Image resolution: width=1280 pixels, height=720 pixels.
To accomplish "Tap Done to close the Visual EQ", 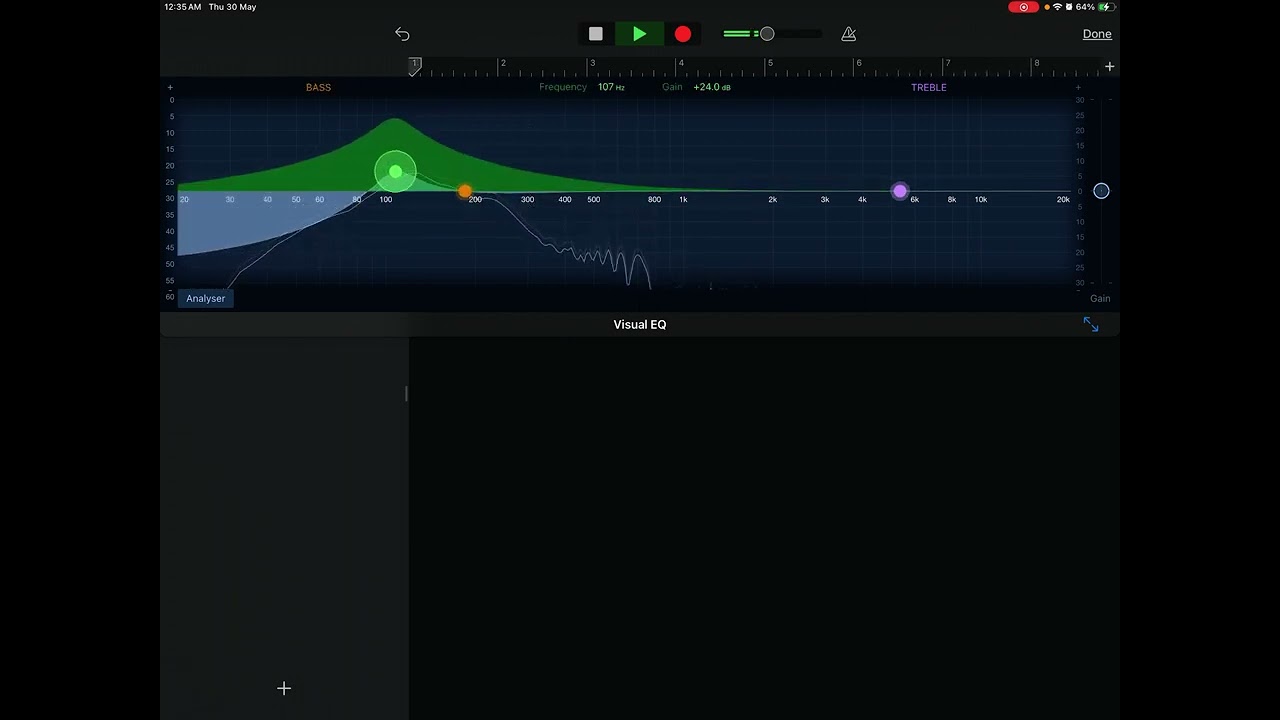I will (x=1097, y=34).
